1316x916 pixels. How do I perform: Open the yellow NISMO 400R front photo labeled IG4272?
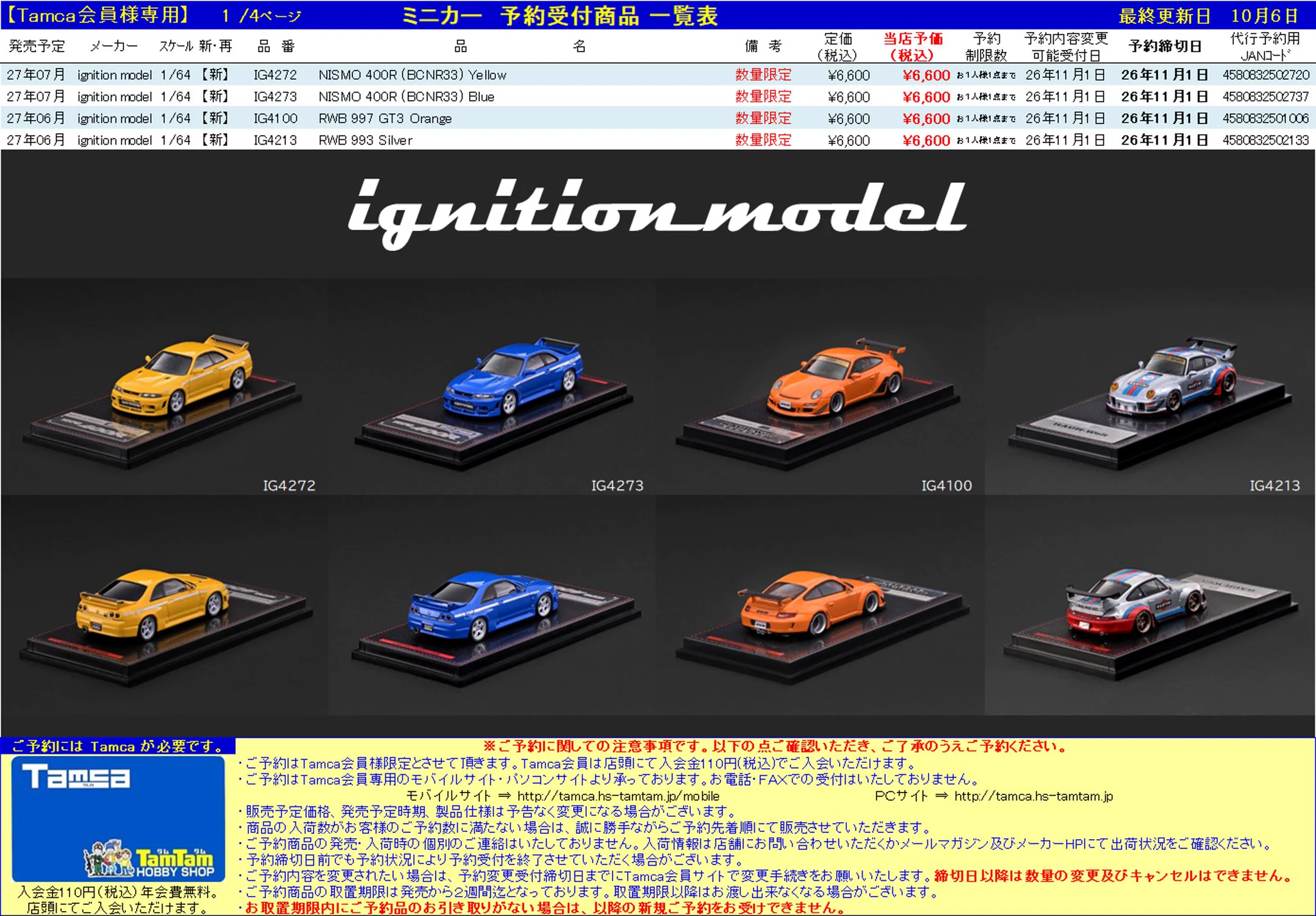164,386
